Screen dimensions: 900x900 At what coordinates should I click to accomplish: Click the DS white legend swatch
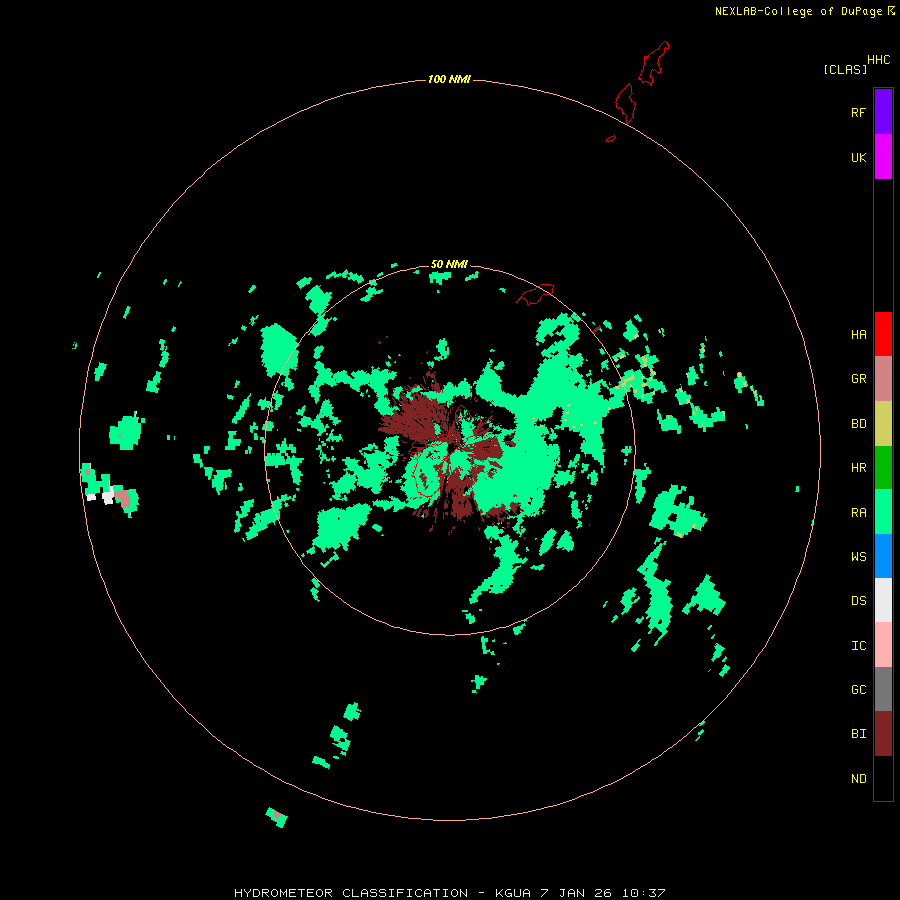tap(883, 600)
